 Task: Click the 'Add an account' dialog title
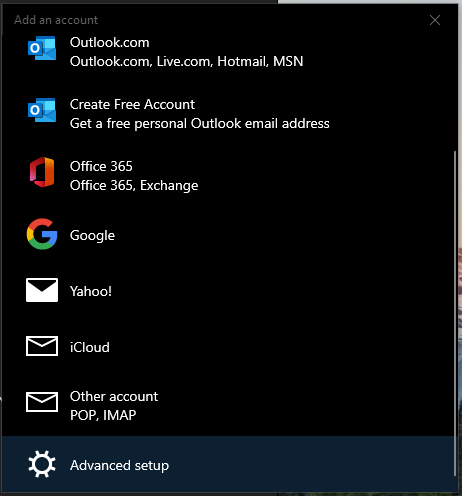56,20
